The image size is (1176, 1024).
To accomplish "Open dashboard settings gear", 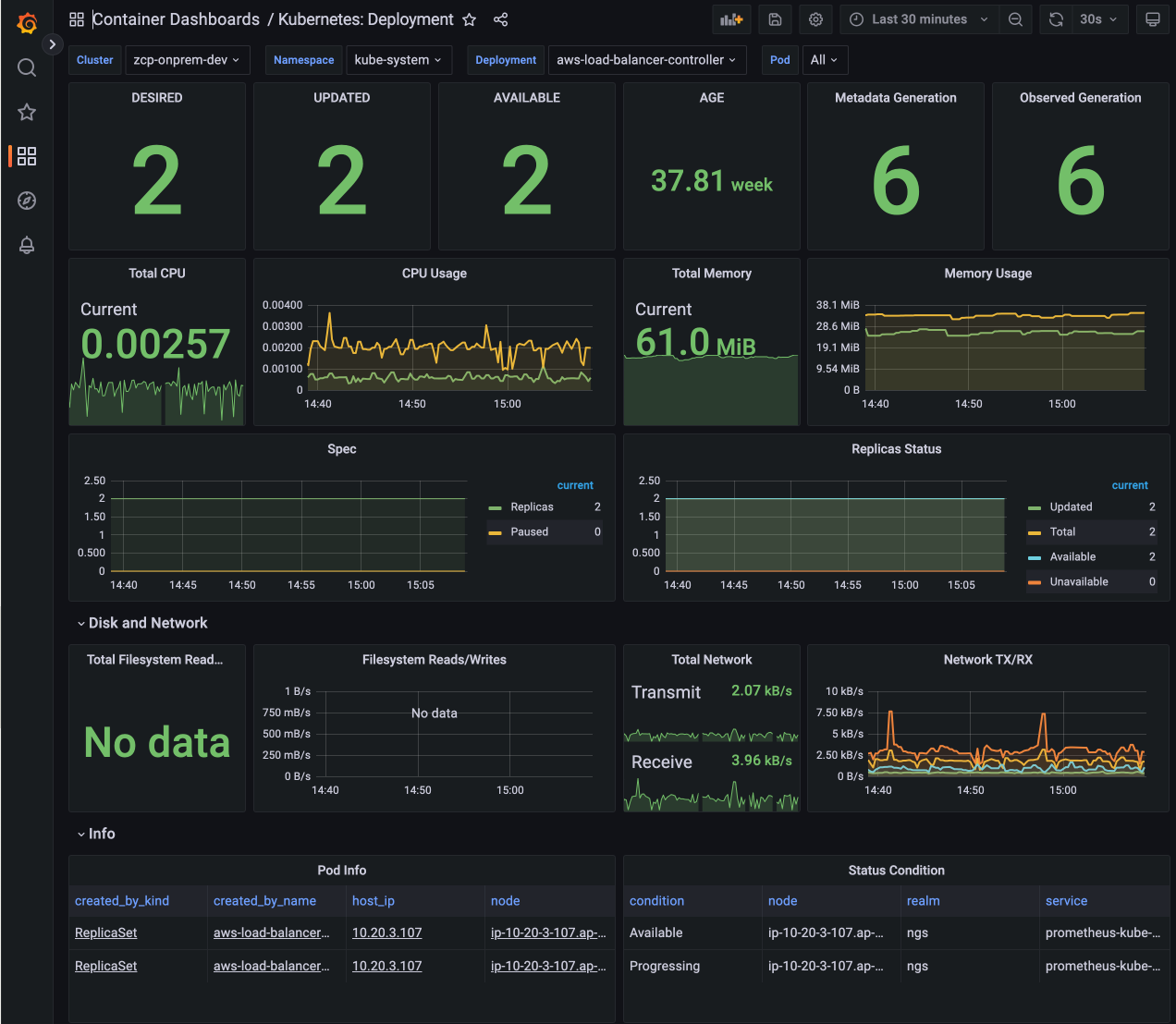I will coord(816,19).
